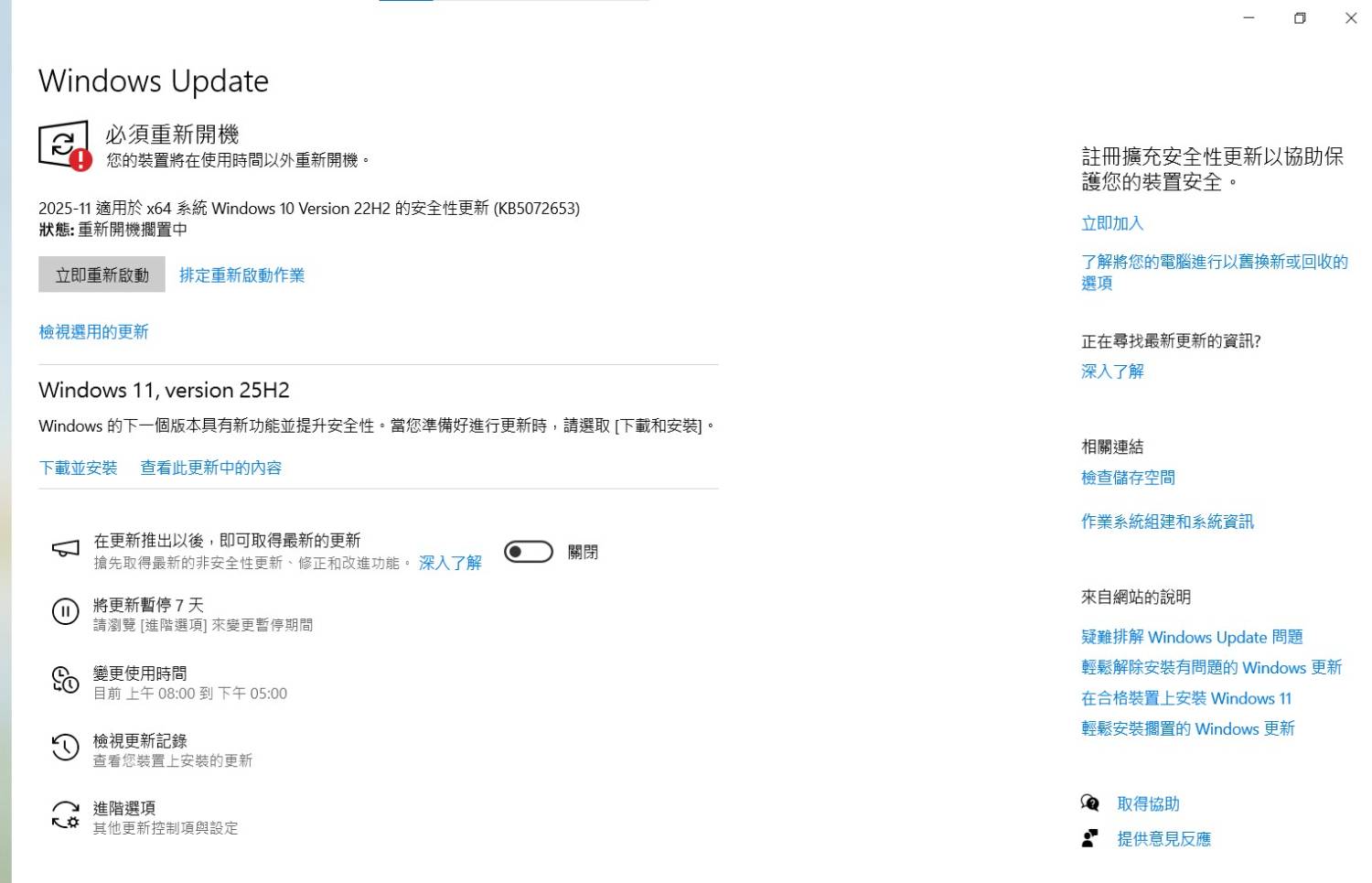The image size is (1372, 883).
Task: Open 查看此更新中的內容 link
Action: click(210, 468)
